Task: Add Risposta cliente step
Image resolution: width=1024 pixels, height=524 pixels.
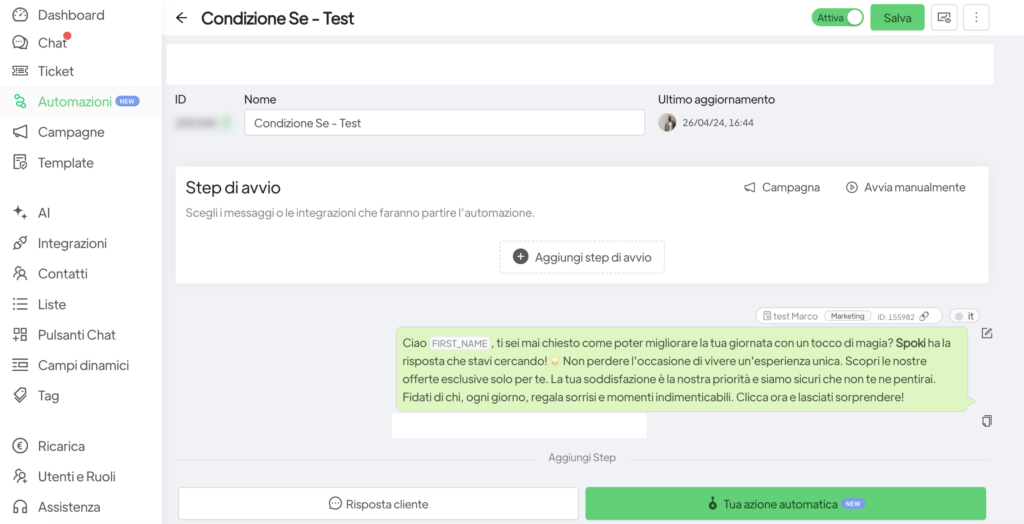Action: pos(378,504)
